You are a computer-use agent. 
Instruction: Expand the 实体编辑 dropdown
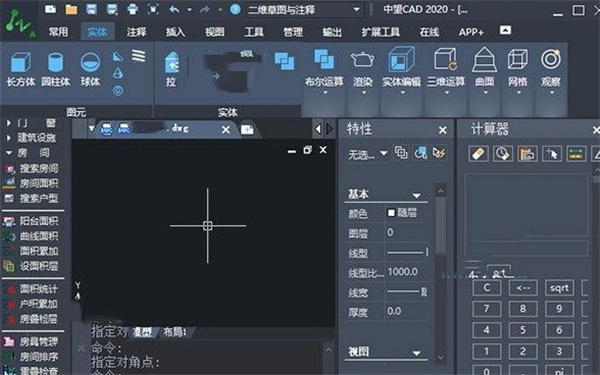pos(402,92)
